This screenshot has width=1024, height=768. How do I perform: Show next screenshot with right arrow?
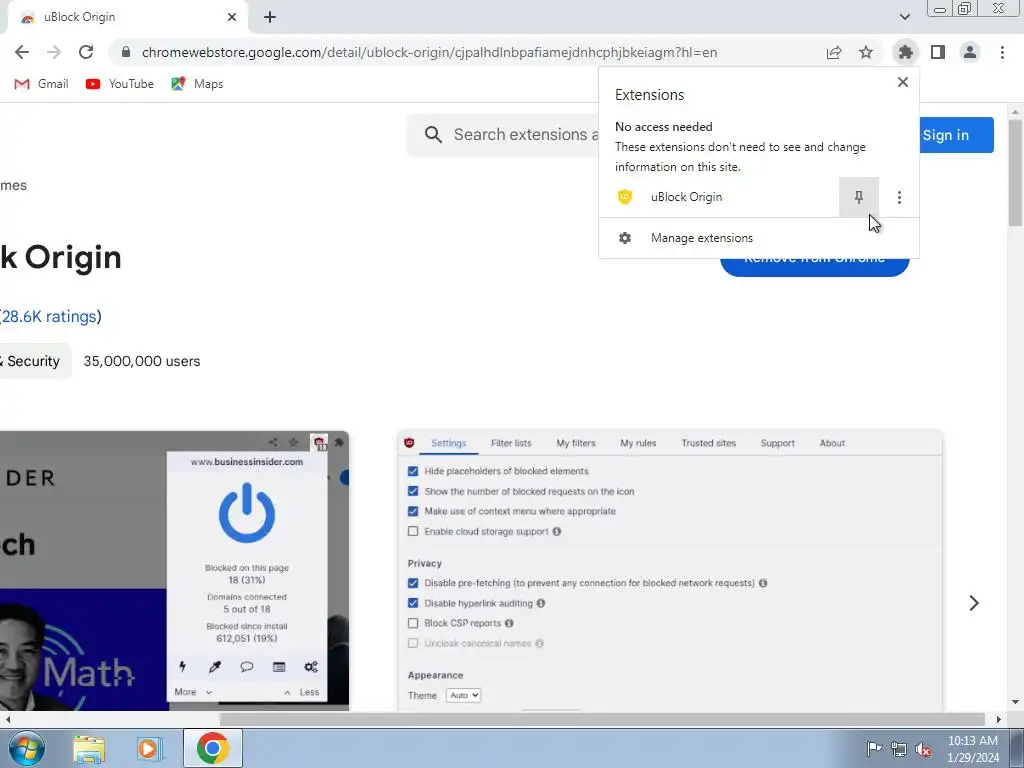(x=974, y=603)
